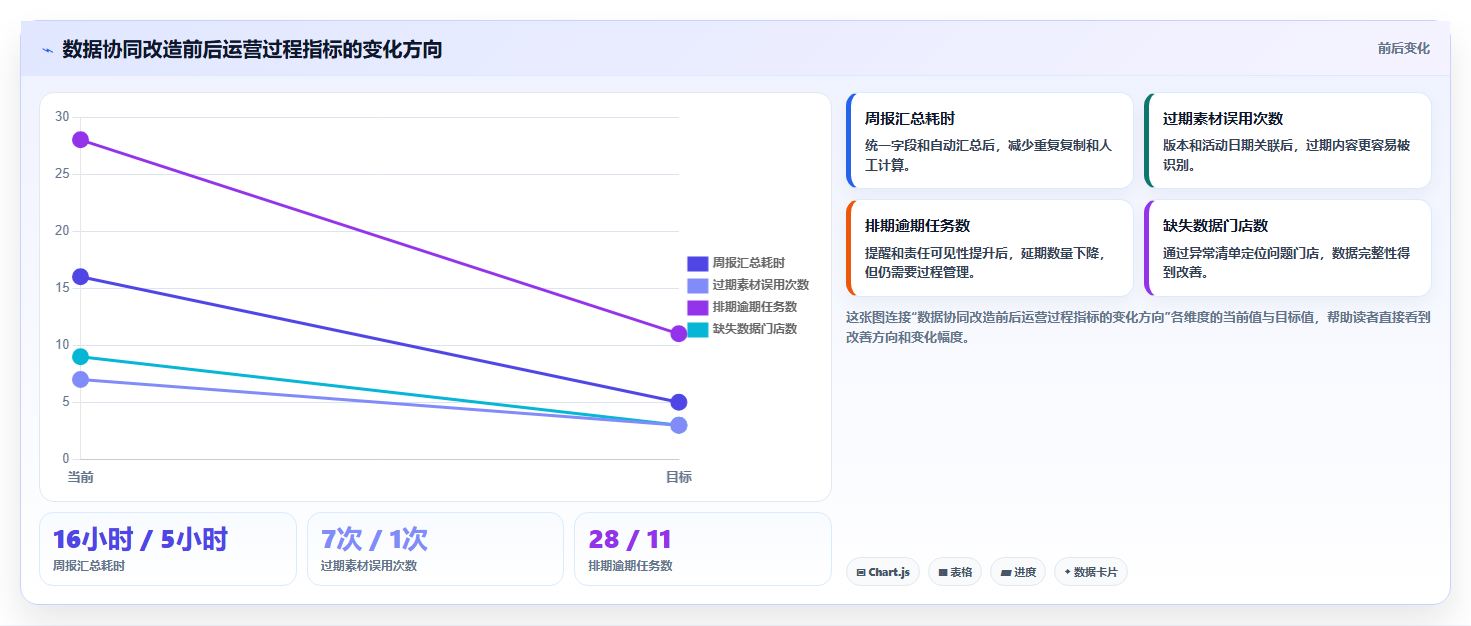Click the 排期逾期任务数 label under 28 / 11
This screenshot has height=626, width=1471.
[x=631, y=566]
